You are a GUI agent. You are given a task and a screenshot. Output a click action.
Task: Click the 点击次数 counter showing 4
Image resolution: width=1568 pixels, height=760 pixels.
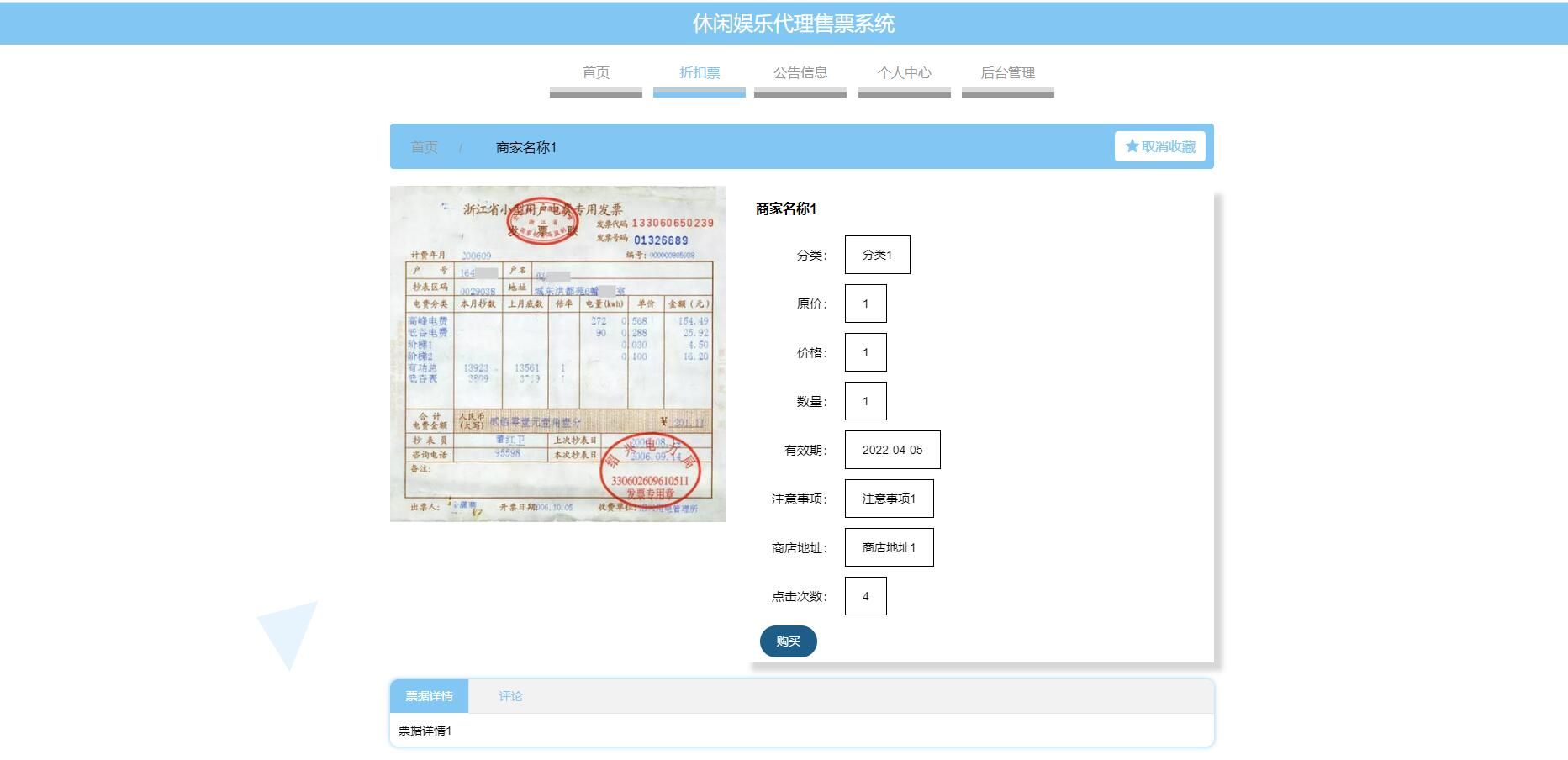(865, 596)
